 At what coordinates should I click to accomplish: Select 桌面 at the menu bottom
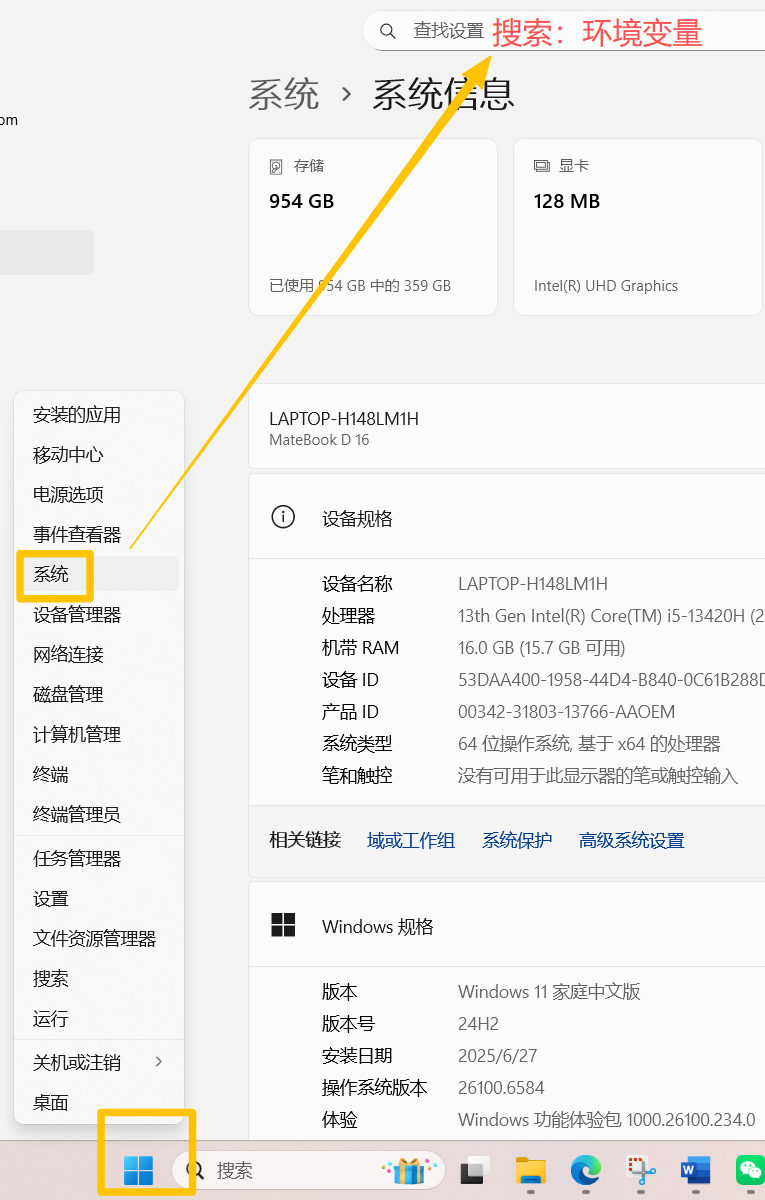[99, 1102]
